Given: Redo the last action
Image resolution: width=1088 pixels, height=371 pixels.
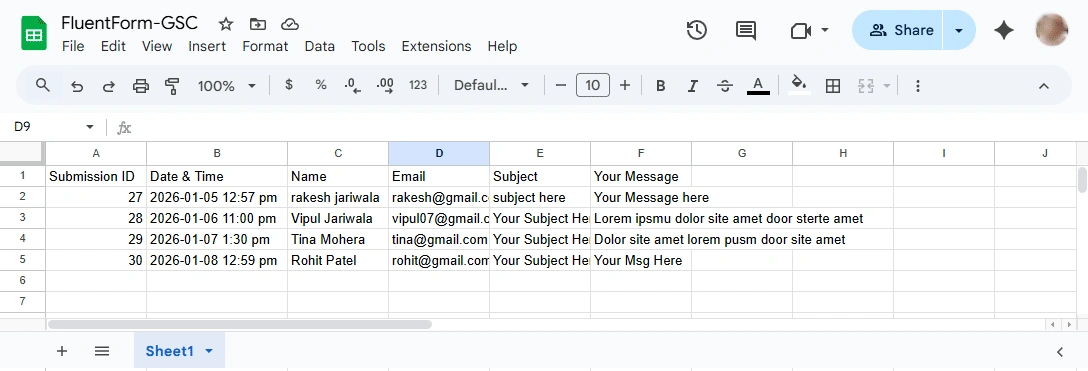Looking at the screenshot, I should point(109,86).
